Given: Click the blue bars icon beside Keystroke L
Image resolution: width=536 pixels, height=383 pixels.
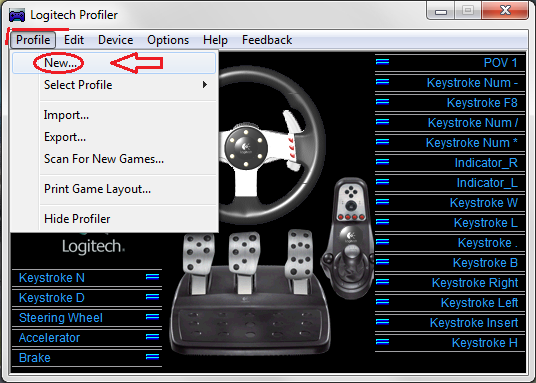Looking at the screenshot, I should click(x=382, y=222).
